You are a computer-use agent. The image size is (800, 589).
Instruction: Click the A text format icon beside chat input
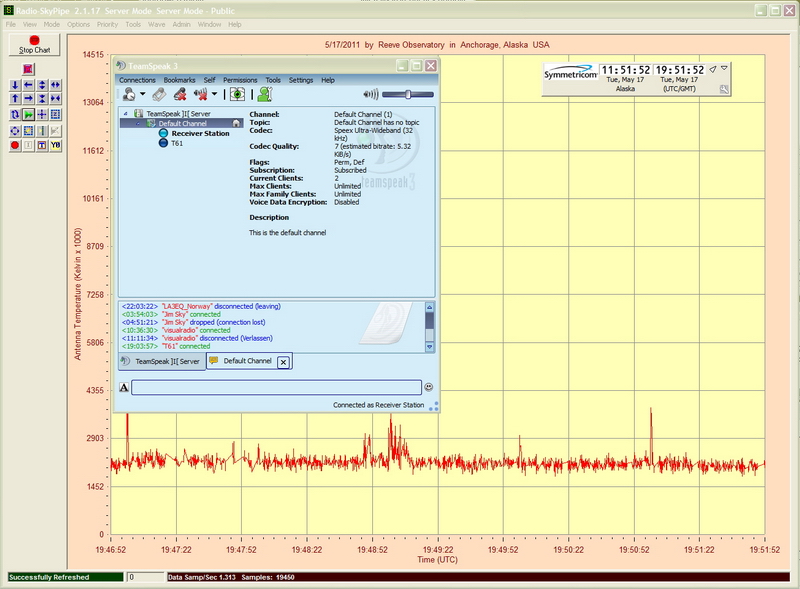point(124,387)
